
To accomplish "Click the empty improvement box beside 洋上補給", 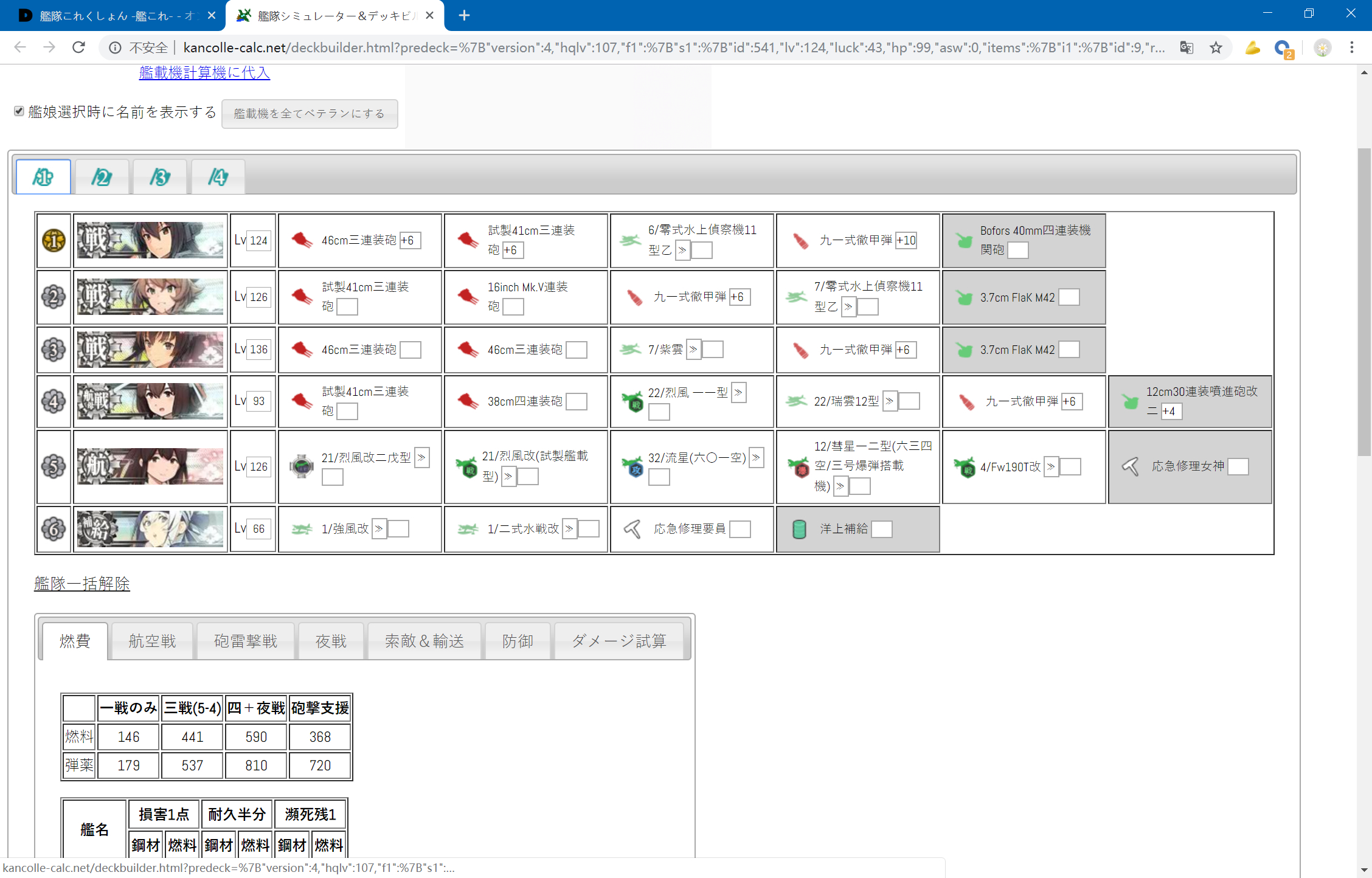I will (881, 529).
